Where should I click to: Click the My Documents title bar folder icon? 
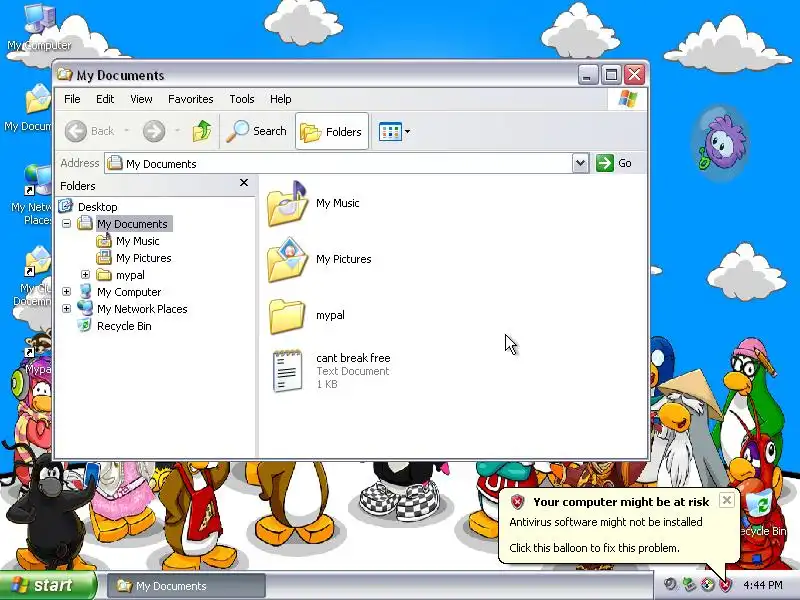[x=65, y=74]
